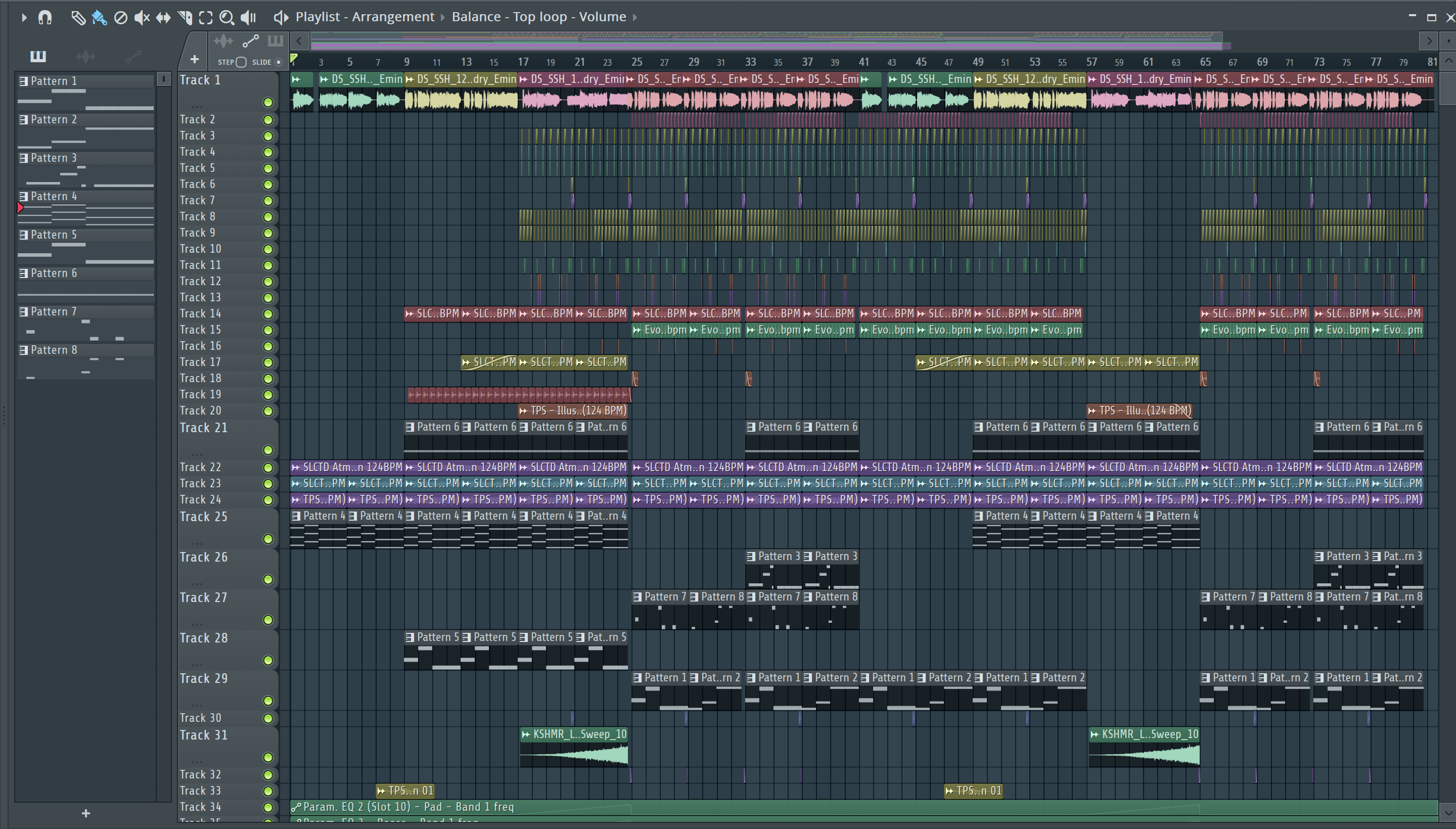Open first Pattern 4 clip menu on Track 25
1456x829 pixels.
[x=296, y=517]
